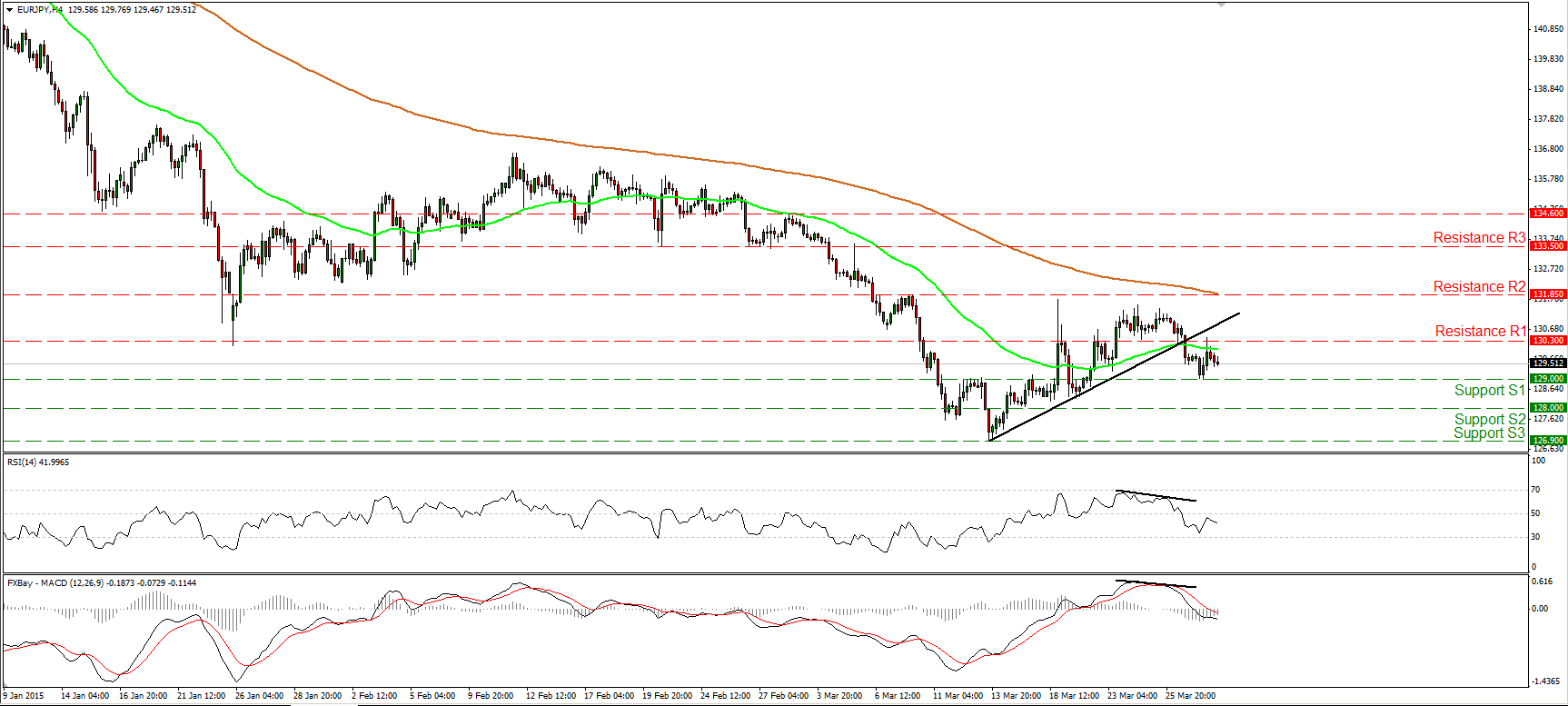Select the black divergence line in RSI panel
The width and height of the screenshot is (1568, 706).
click(1156, 496)
